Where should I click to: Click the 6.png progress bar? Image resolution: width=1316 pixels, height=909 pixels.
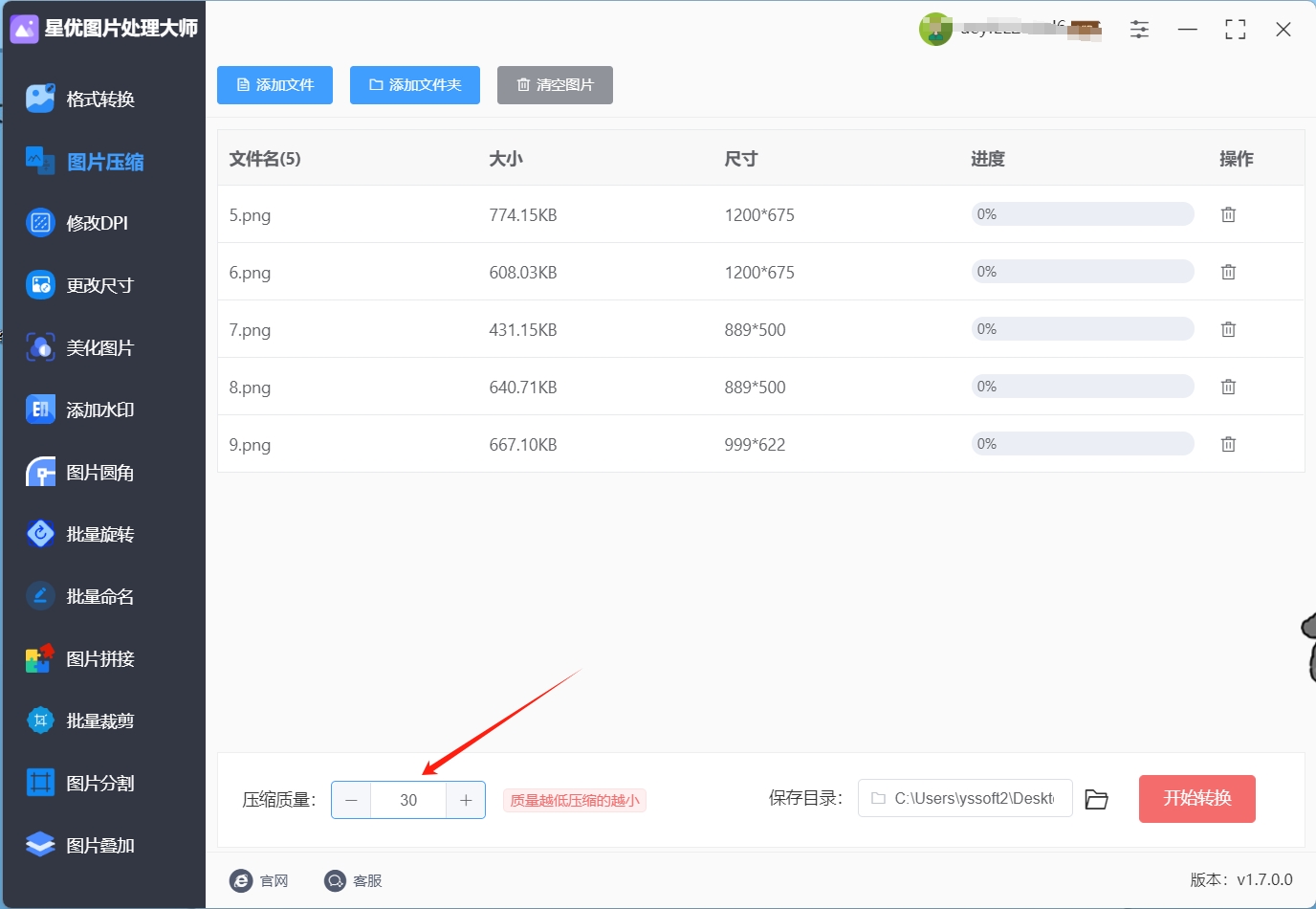click(x=1083, y=272)
